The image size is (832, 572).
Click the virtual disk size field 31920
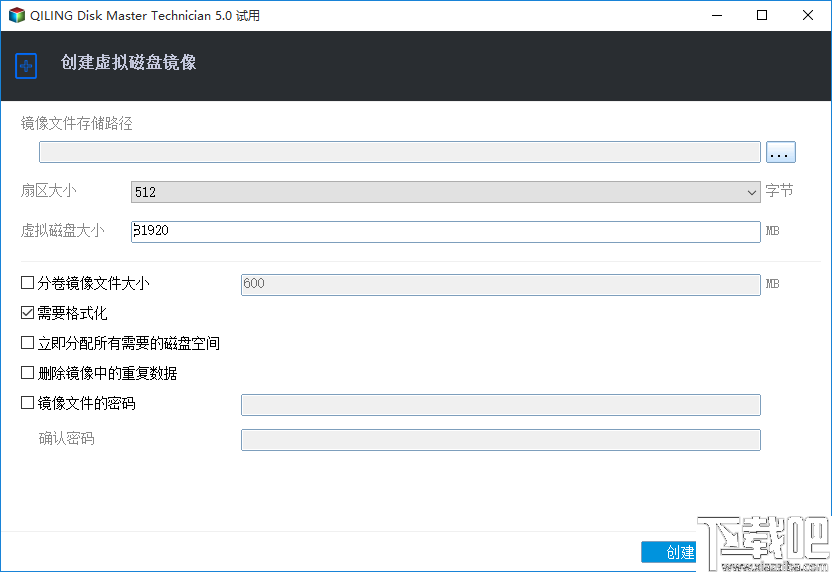(446, 232)
